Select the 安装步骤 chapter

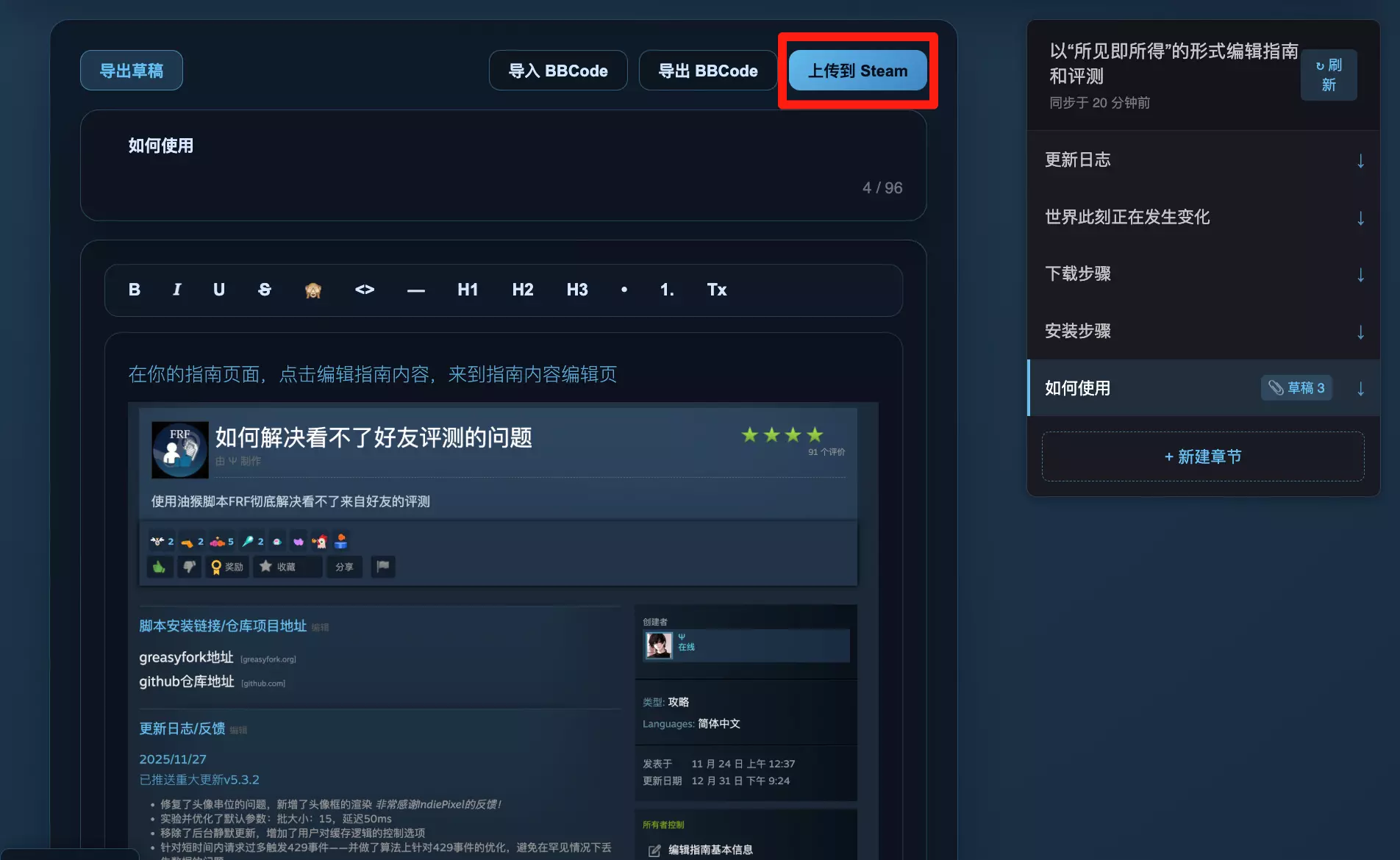point(1203,332)
